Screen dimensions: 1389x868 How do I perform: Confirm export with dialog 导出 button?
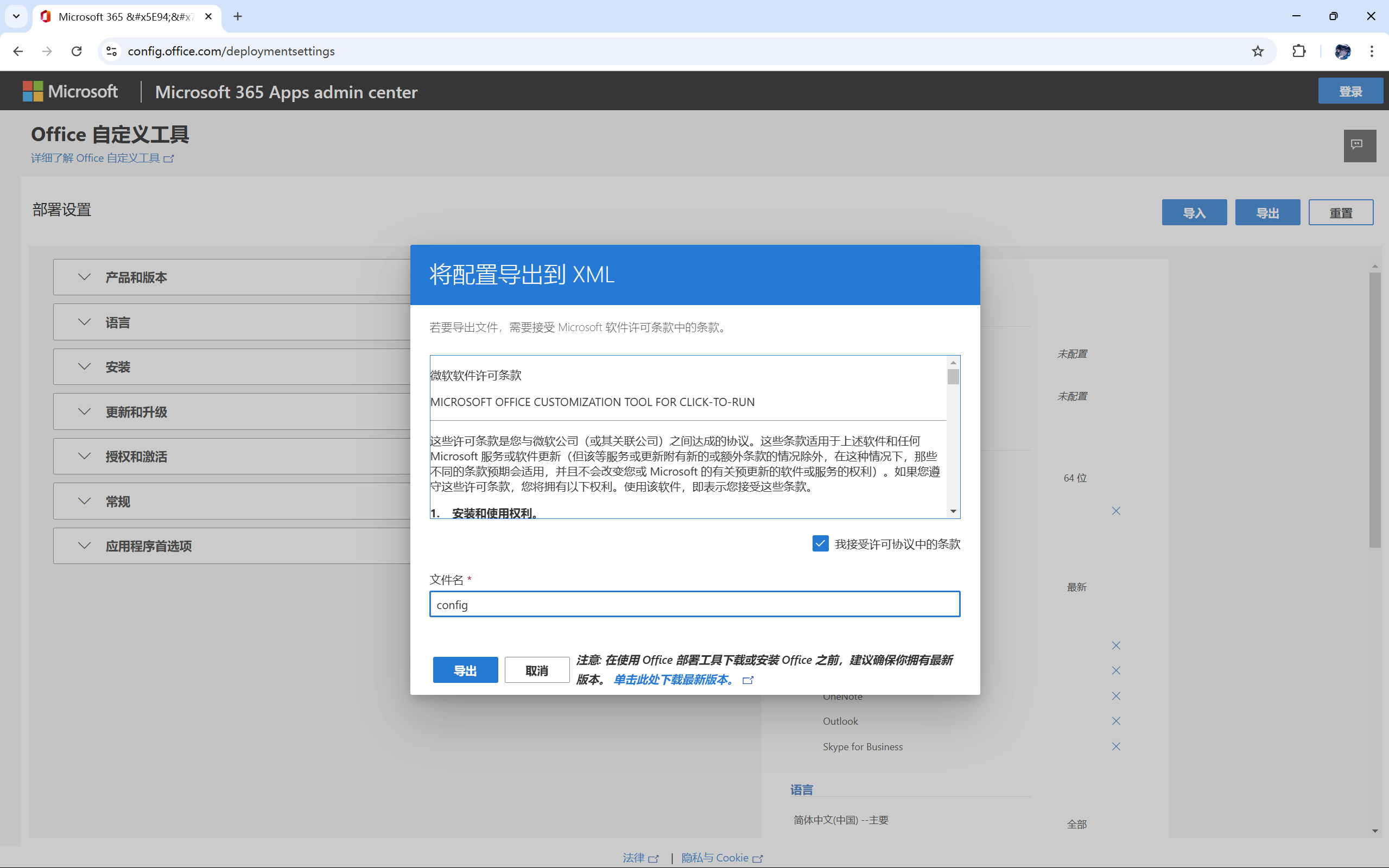point(465,670)
